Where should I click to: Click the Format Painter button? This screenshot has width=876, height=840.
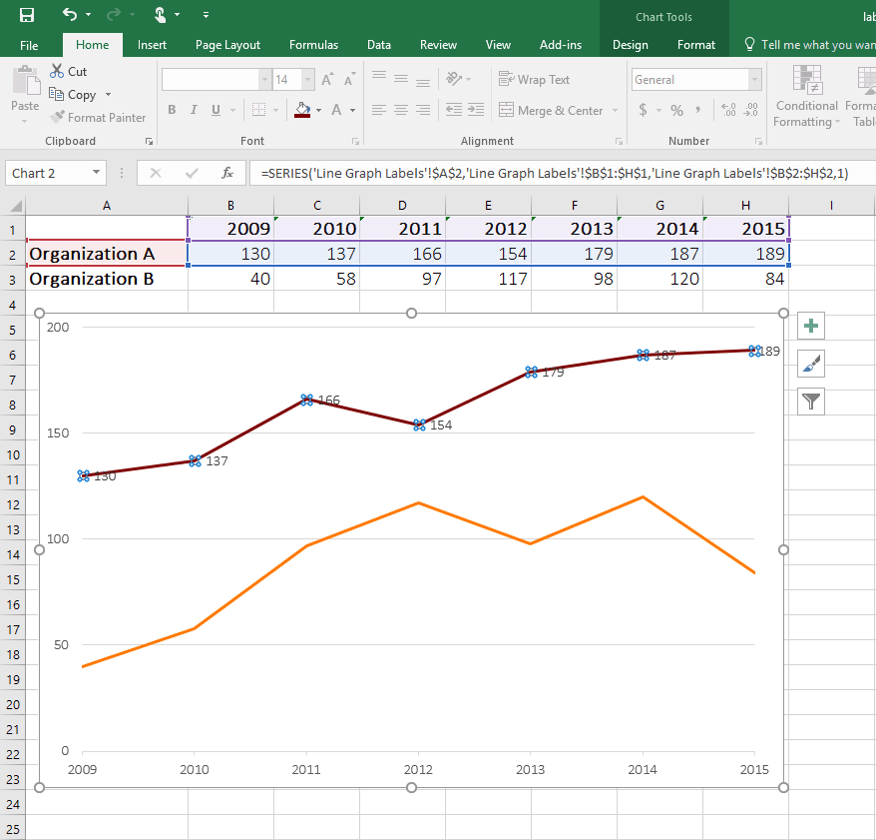(x=98, y=117)
